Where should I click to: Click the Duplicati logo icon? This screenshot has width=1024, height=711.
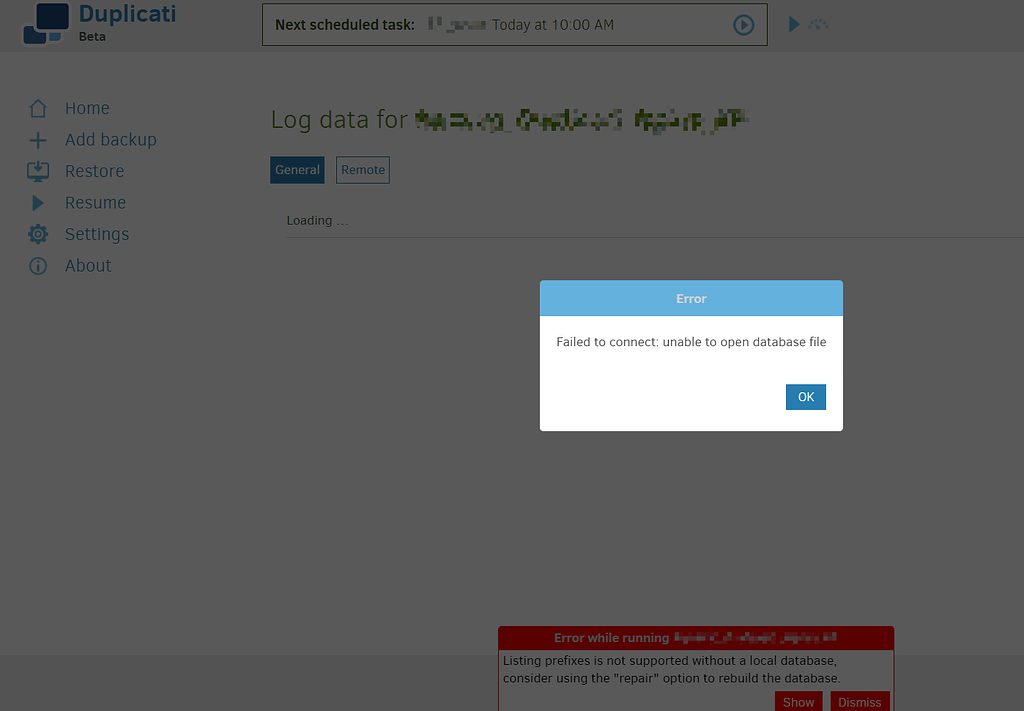point(45,23)
